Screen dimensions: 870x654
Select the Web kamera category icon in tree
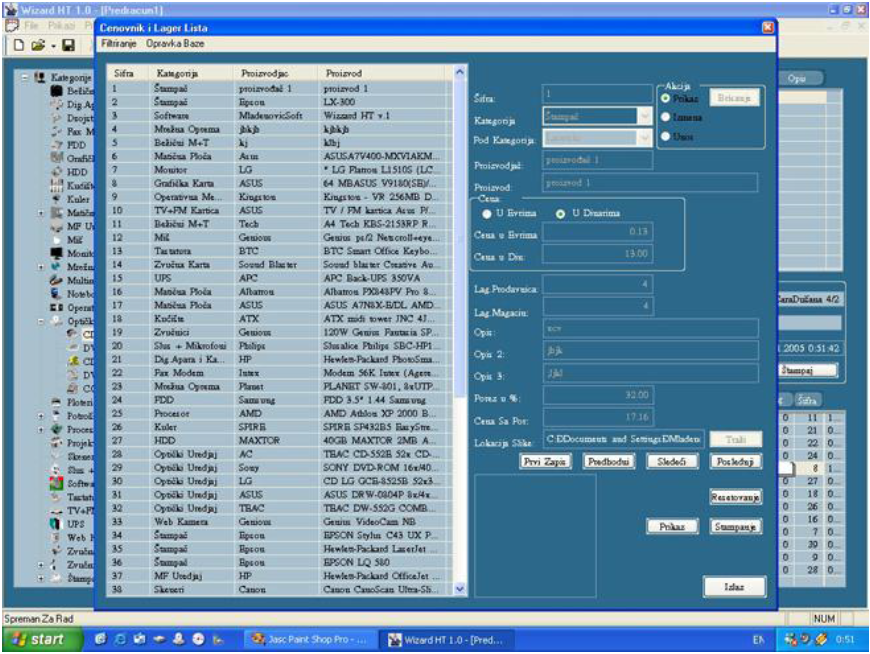pyautogui.click(x=57, y=537)
